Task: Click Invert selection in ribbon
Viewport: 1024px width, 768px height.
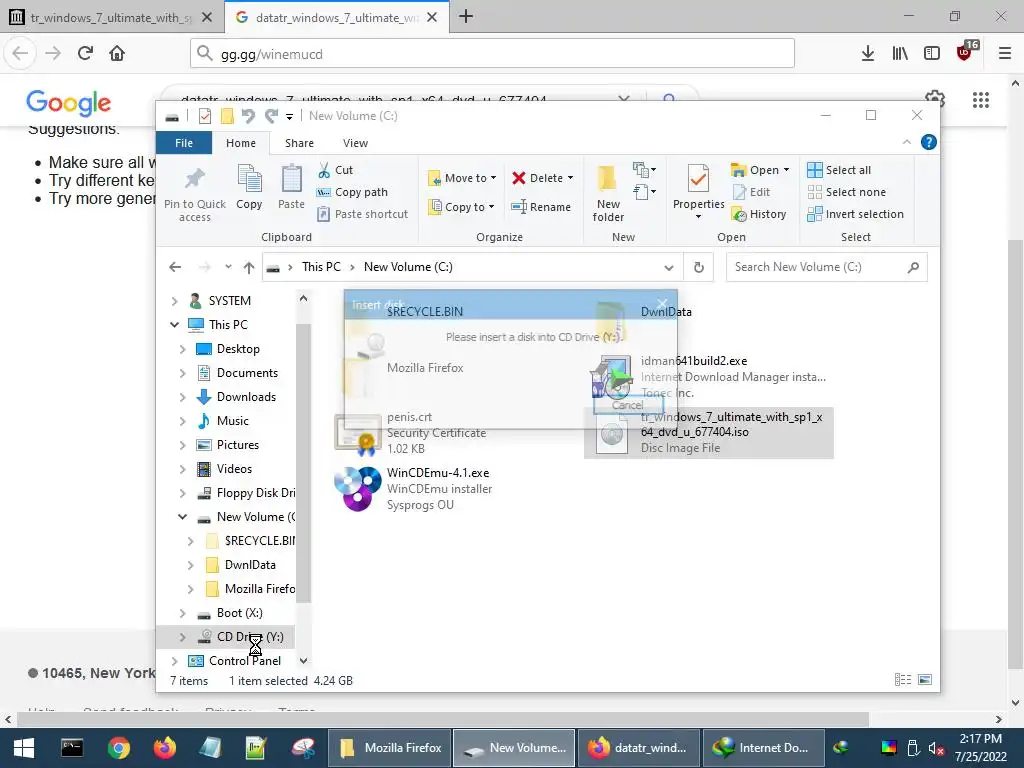Action: [856, 214]
